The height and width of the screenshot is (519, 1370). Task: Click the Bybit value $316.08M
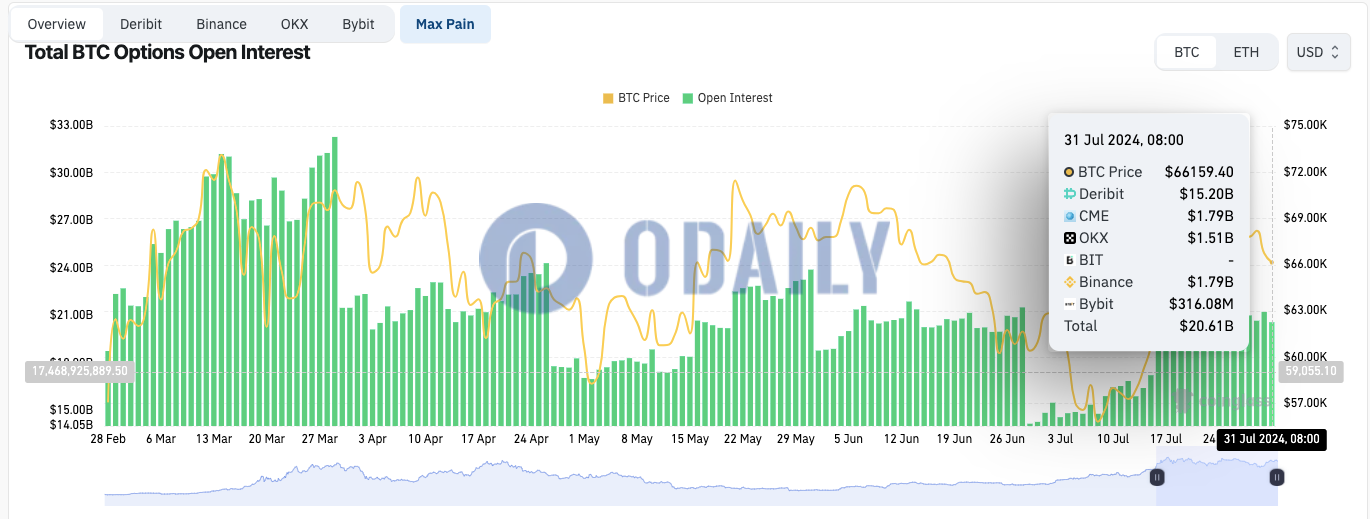[1201, 304]
